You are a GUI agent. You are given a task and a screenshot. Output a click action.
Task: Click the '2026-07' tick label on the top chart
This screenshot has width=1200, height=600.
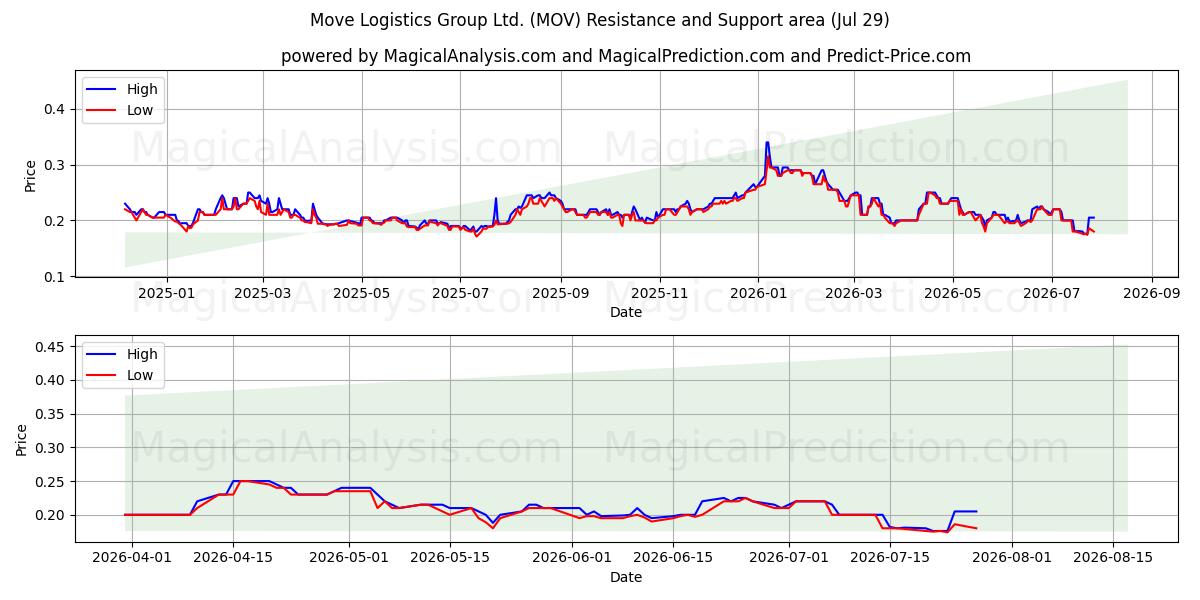[1051, 293]
